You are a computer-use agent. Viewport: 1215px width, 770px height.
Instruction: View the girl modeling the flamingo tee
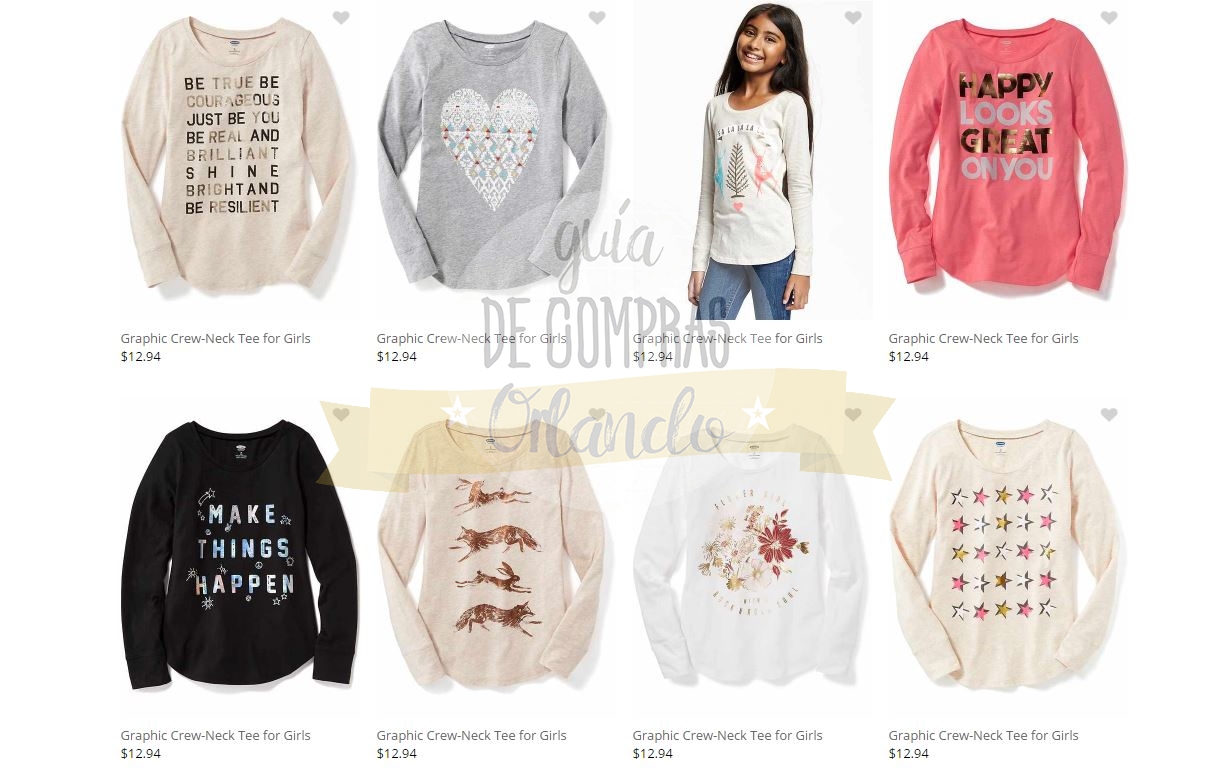pyautogui.click(x=752, y=160)
